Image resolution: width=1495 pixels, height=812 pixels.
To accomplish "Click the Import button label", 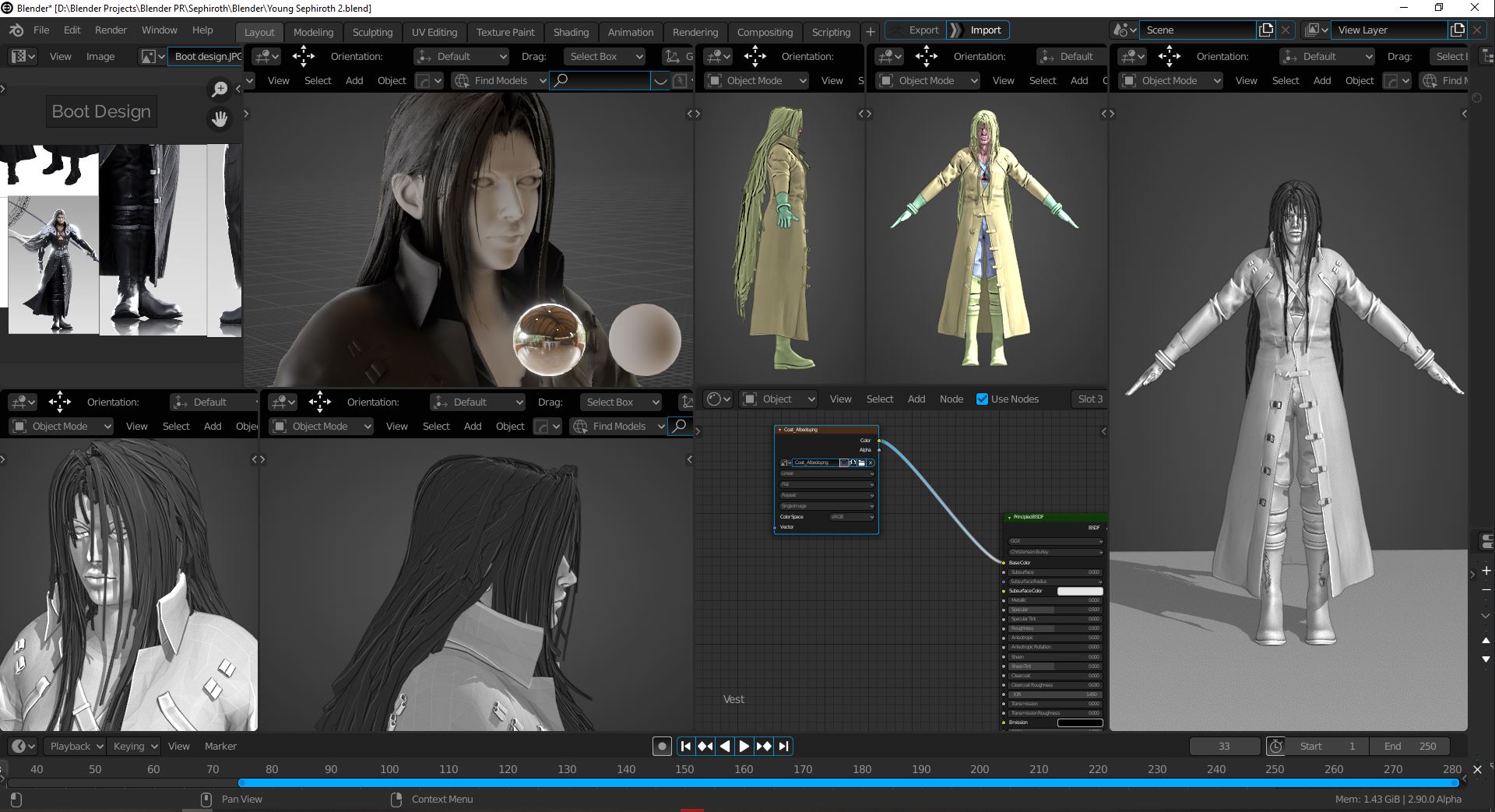I will coord(986,30).
